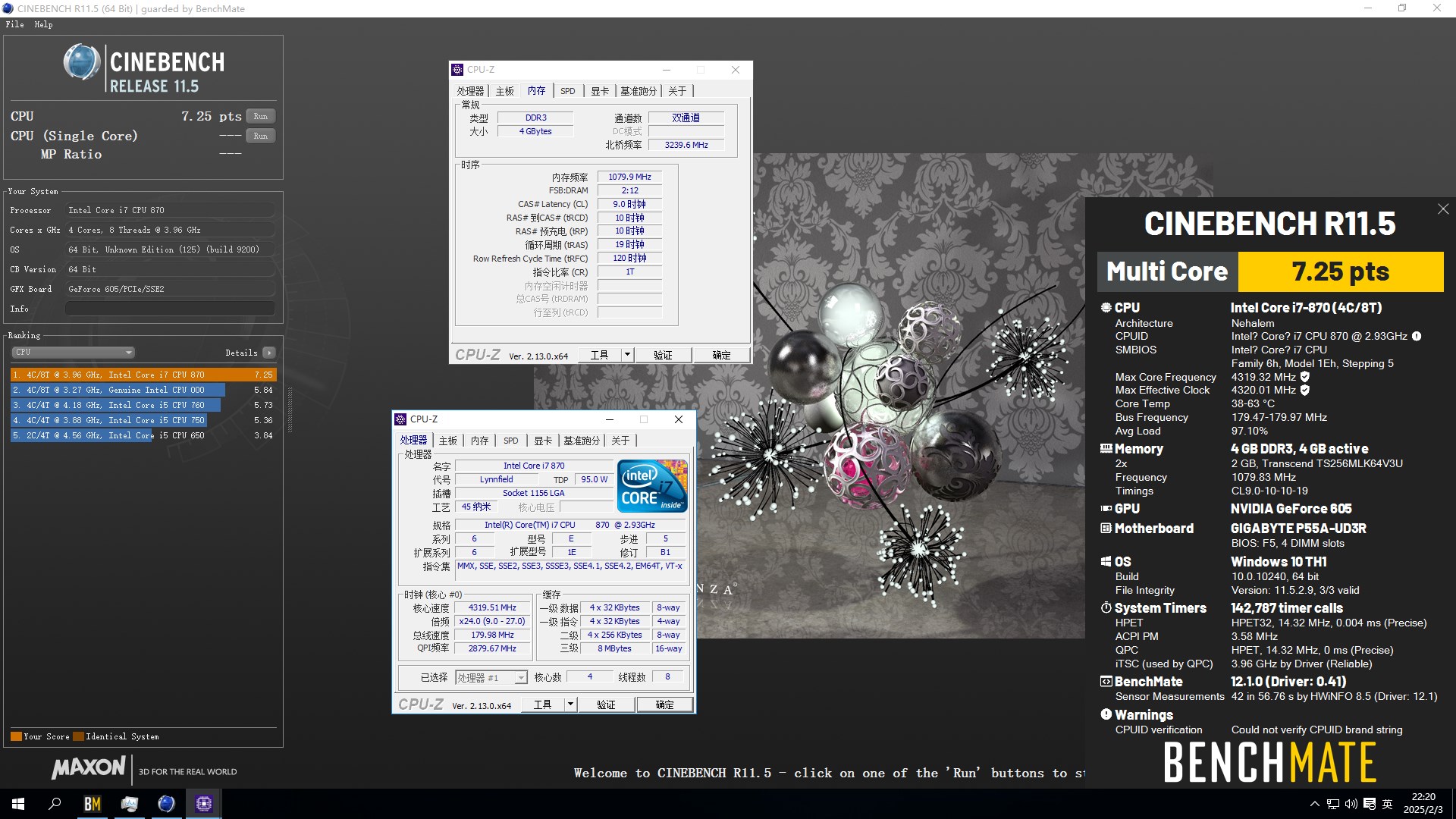Viewport: 1456px width, 819px height.
Task: Select SPD tab in the memory CPU-Z window
Action: pos(567,91)
